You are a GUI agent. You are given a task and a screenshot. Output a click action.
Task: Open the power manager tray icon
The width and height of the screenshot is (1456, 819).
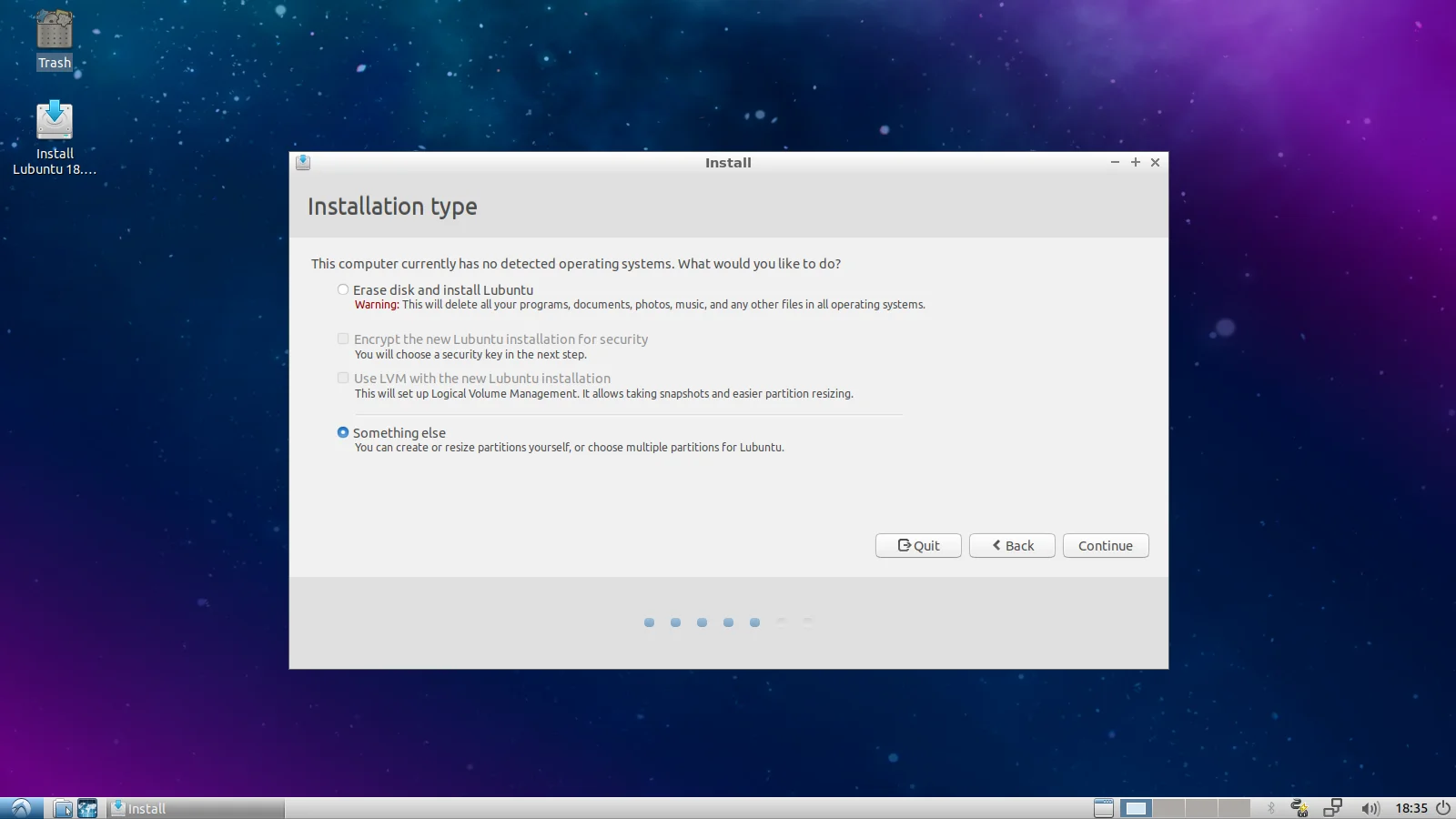(x=1299, y=808)
